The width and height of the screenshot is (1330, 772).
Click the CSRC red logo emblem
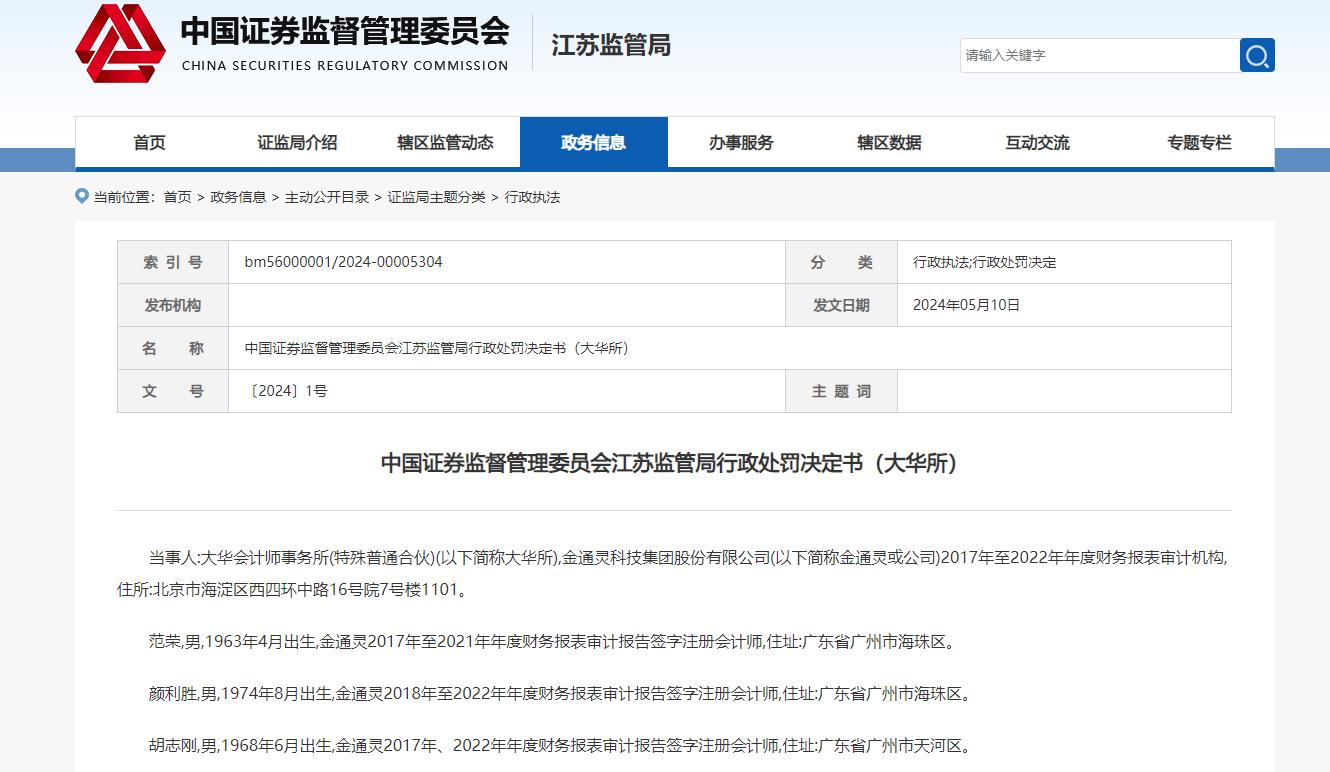pyautogui.click(x=121, y=43)
